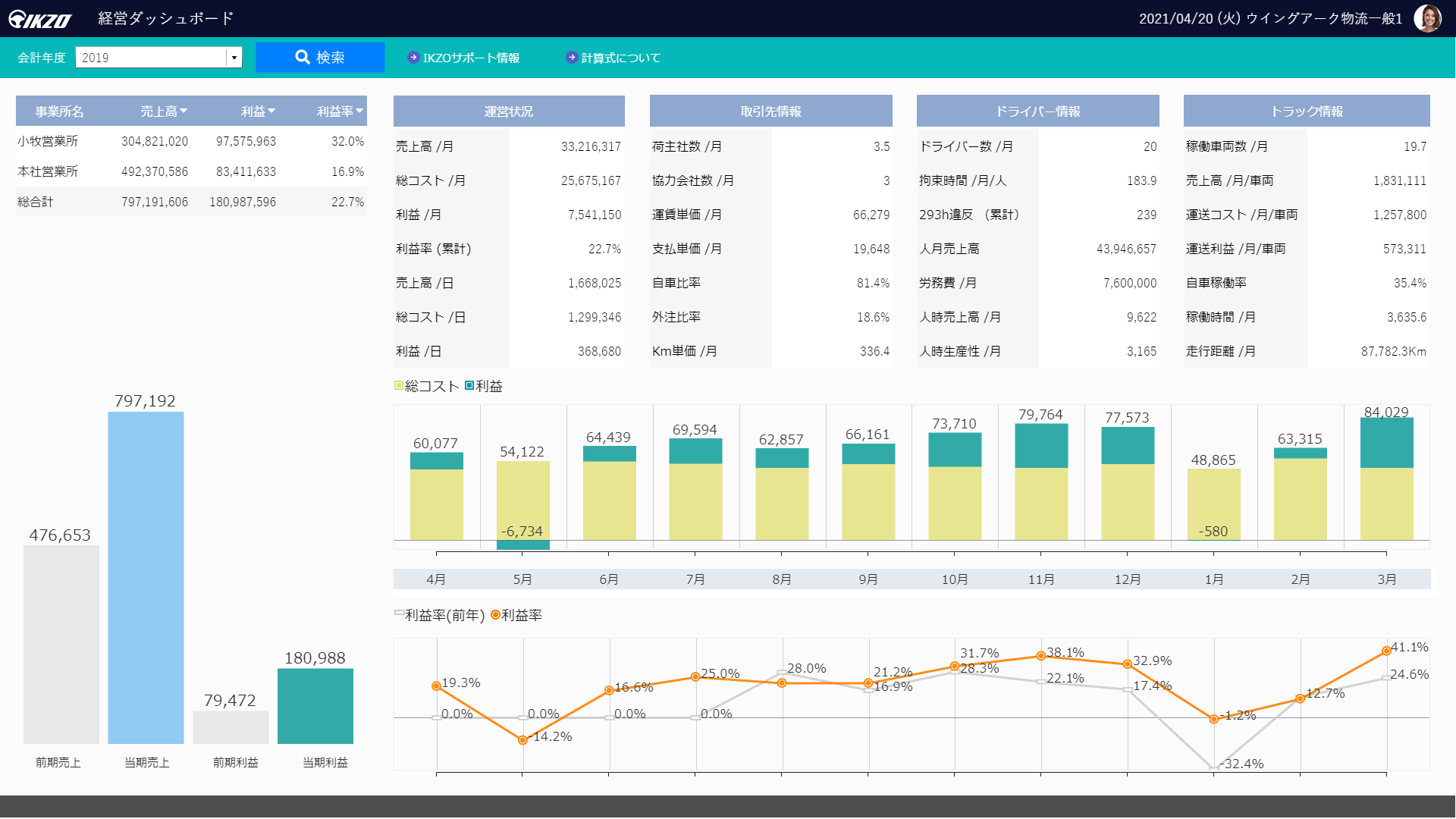
Task: Sort by 利益率 column arrow
Action: [359, 111]
